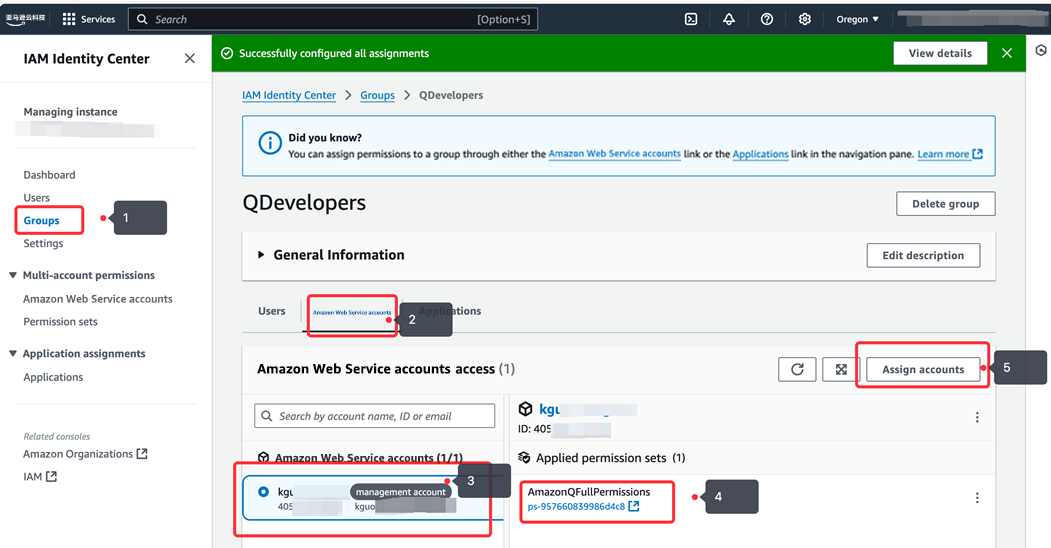Open the help question mark icon
1051x548 pixels.
click(767, 19)
